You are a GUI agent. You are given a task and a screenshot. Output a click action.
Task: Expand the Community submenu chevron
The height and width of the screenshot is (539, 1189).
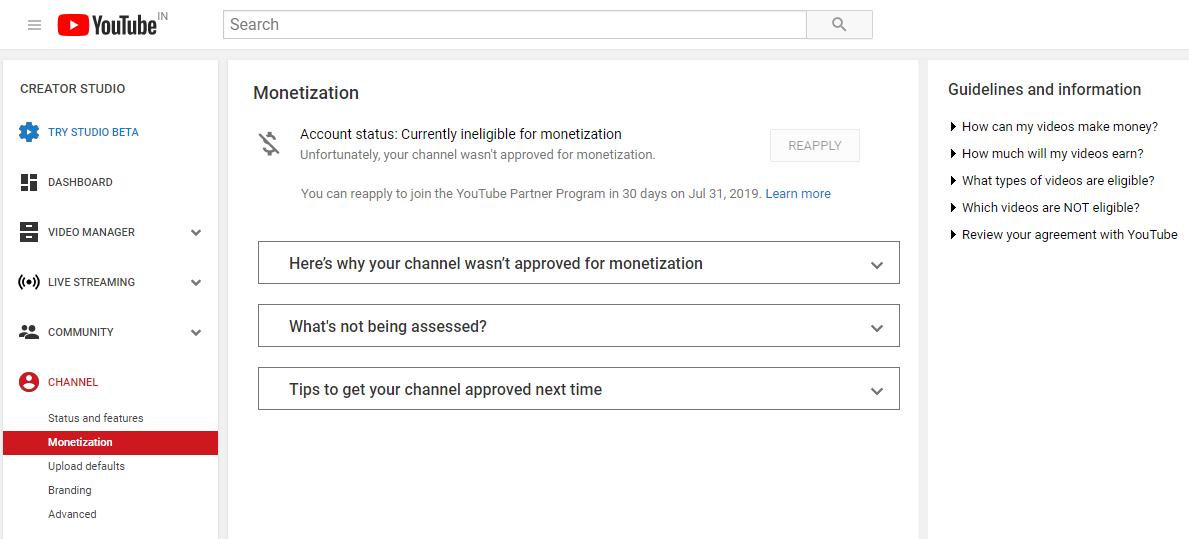tap(196, 333)
